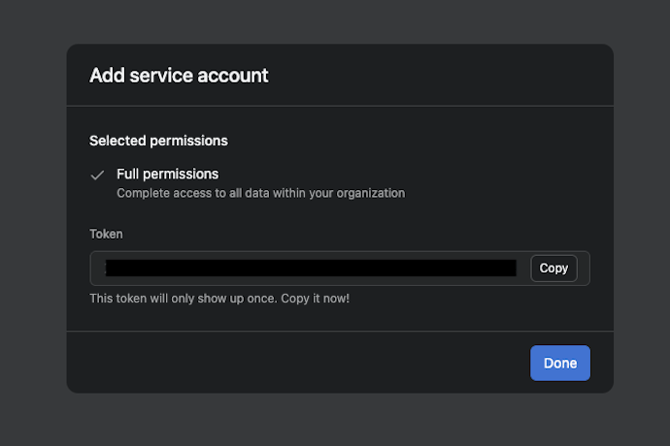
Task: Click the dimmed backdrop below the dialog
Action: coord(335,420)
